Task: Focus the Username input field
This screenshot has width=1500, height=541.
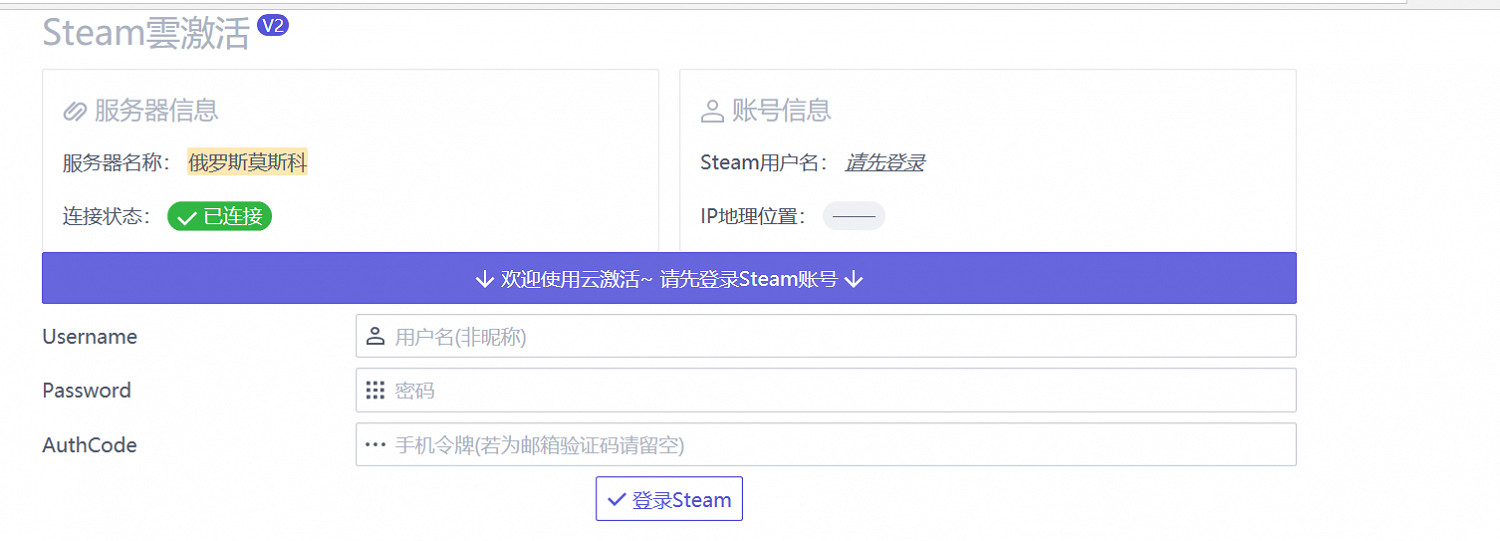Action: pyautogui.click(x=826, y=336)
